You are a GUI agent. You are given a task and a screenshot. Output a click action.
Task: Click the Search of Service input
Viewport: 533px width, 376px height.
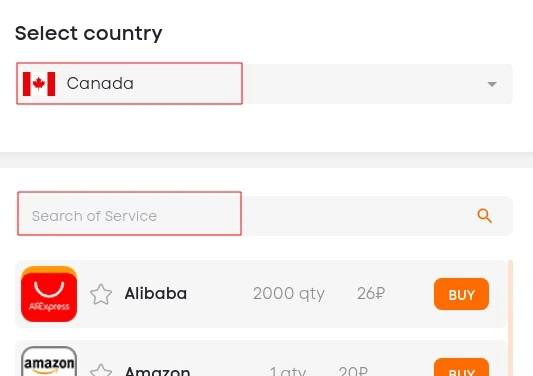(x=264, y=216)
